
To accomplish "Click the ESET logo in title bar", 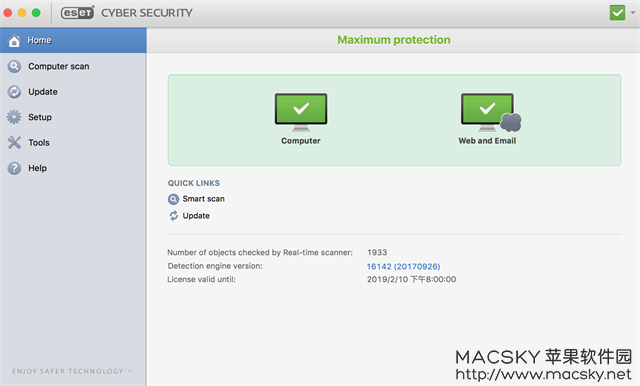I will point(78,13).
